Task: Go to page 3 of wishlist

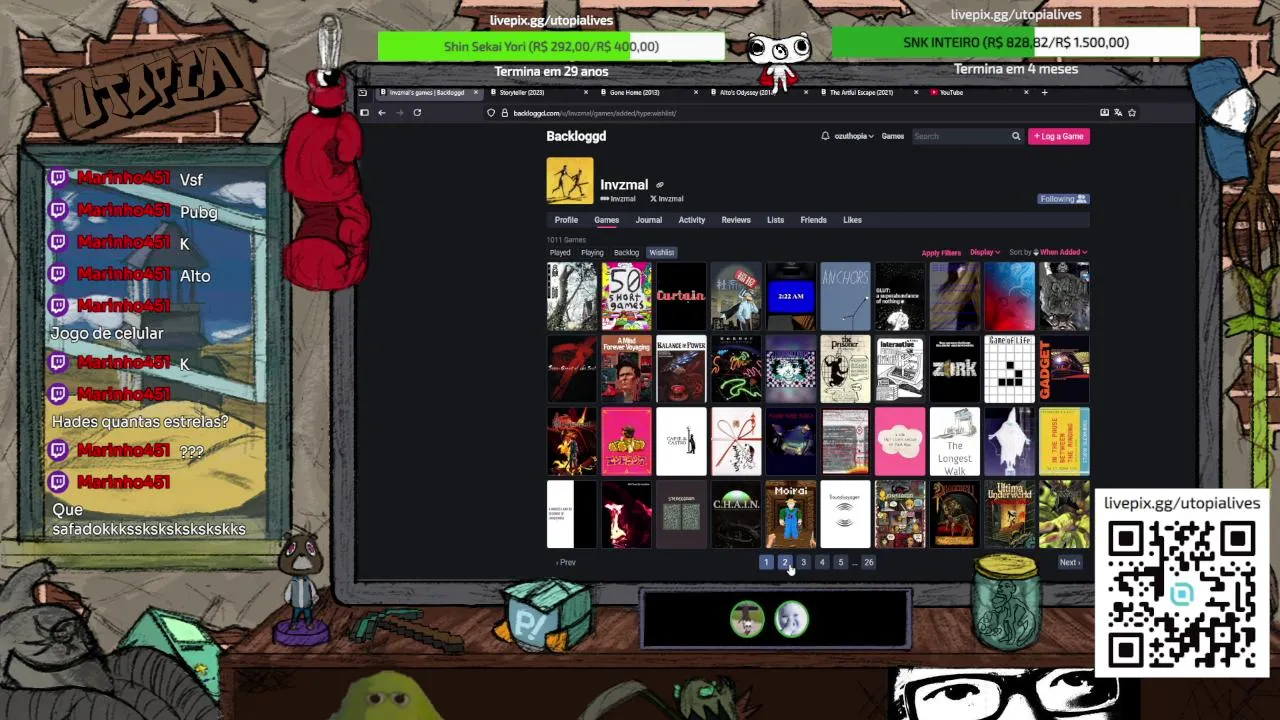Action: 803,562
